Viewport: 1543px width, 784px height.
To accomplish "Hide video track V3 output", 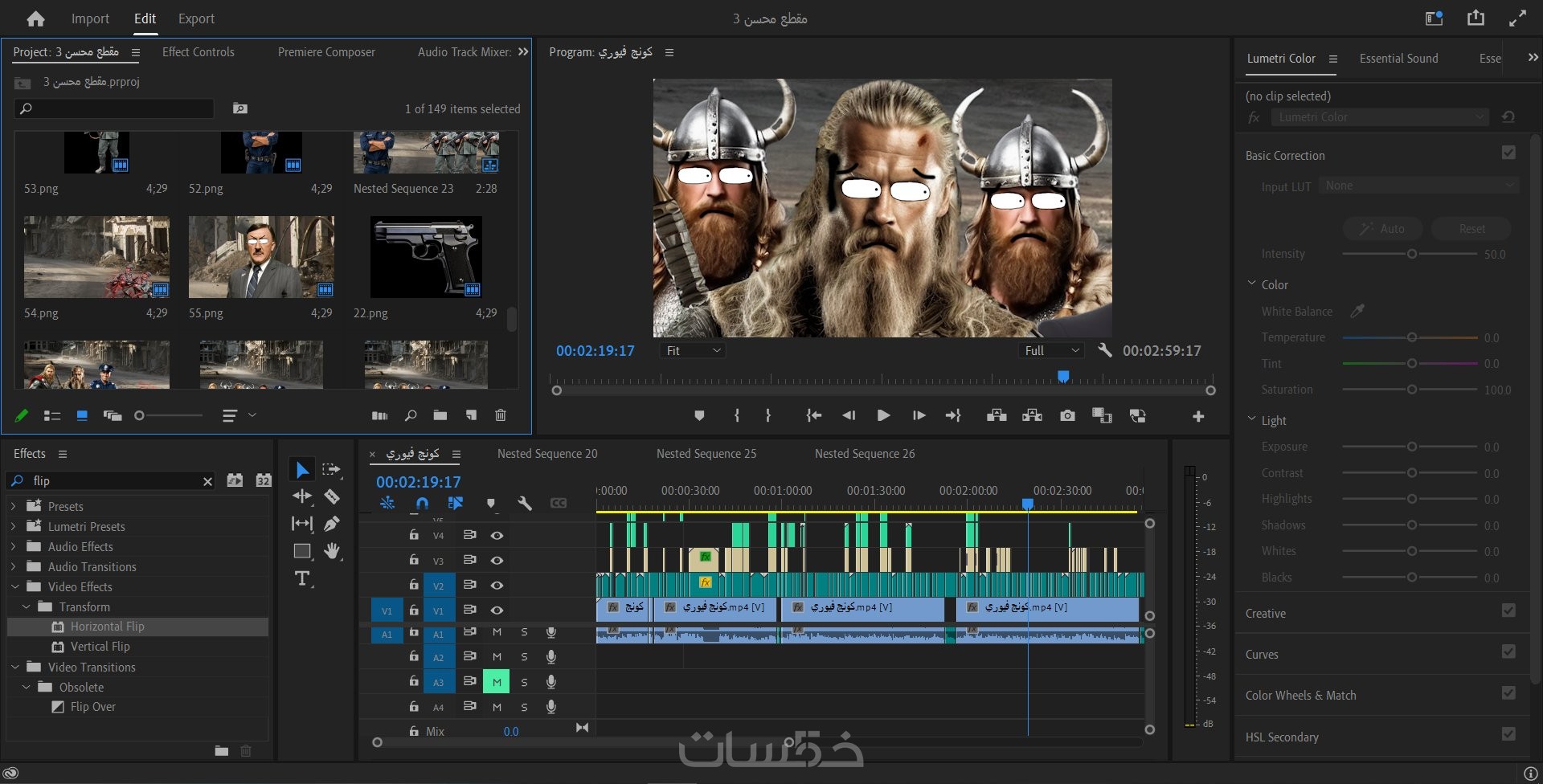I will click(x=497, y=560).
